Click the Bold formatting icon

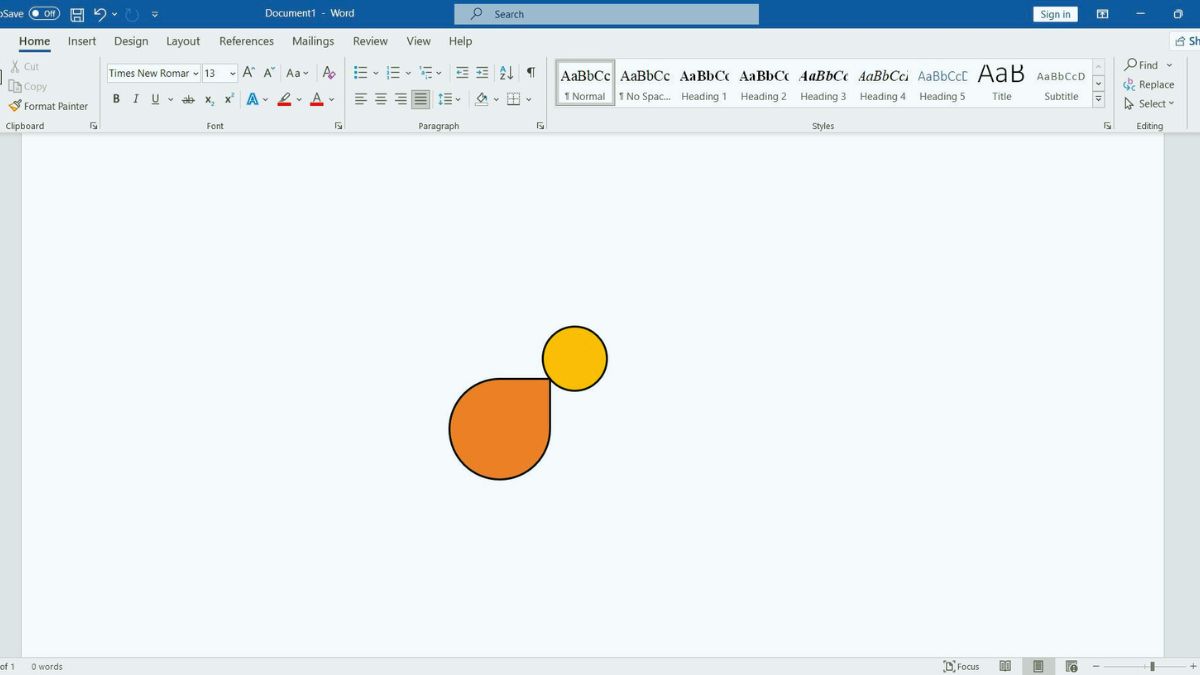click(116, 99)
